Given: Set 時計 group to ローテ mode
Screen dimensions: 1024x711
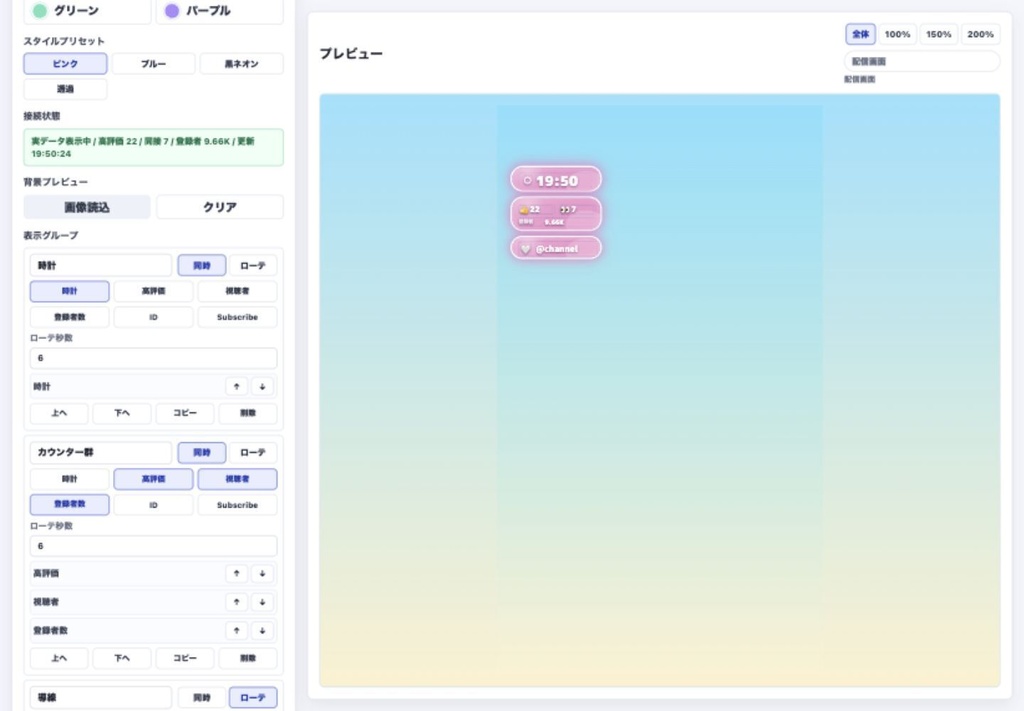Looking at the screenshot, I should (253, 266).
